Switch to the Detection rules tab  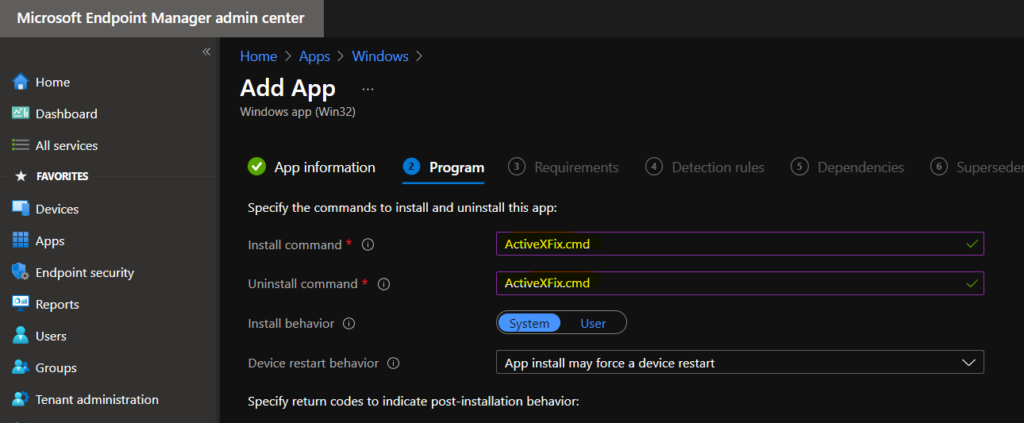click(718, 167)
